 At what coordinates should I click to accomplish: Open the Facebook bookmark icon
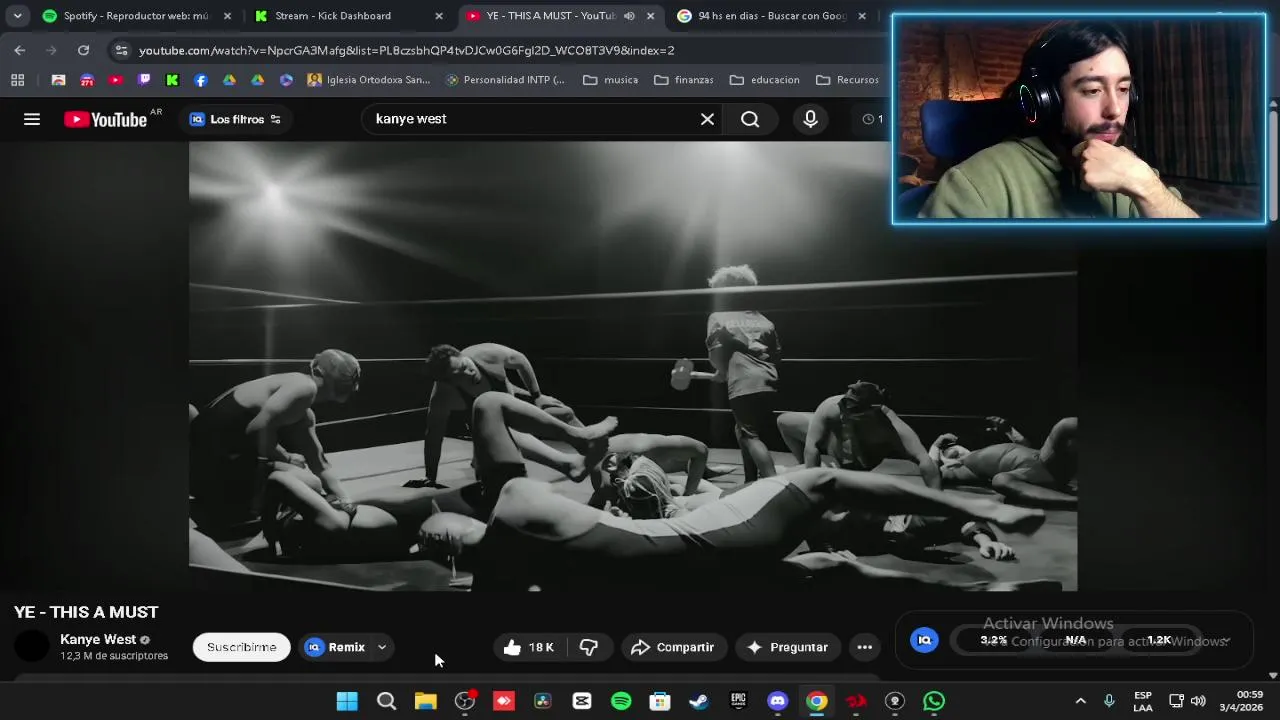(201, 80)
